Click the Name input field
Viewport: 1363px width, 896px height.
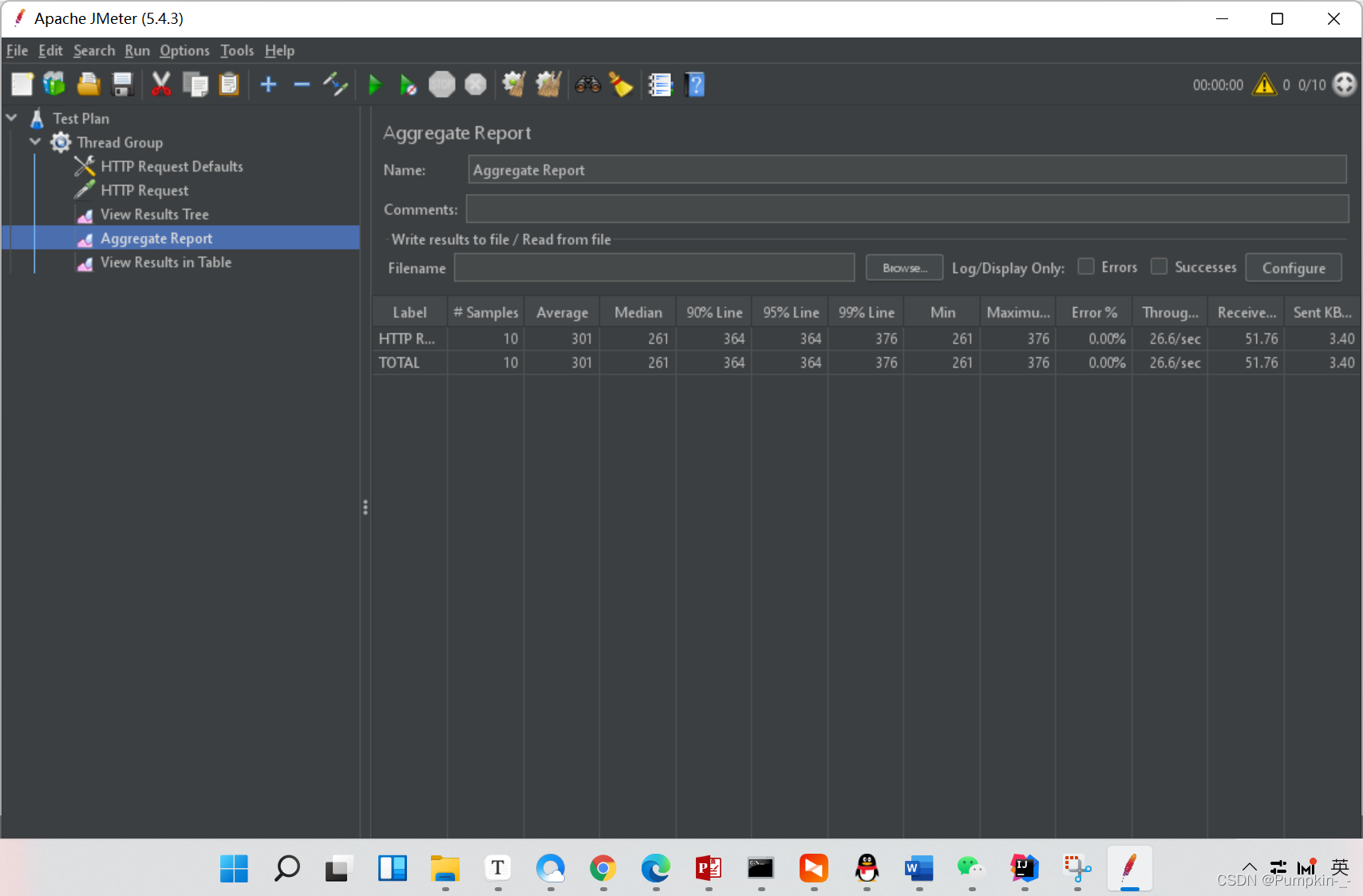907,170
